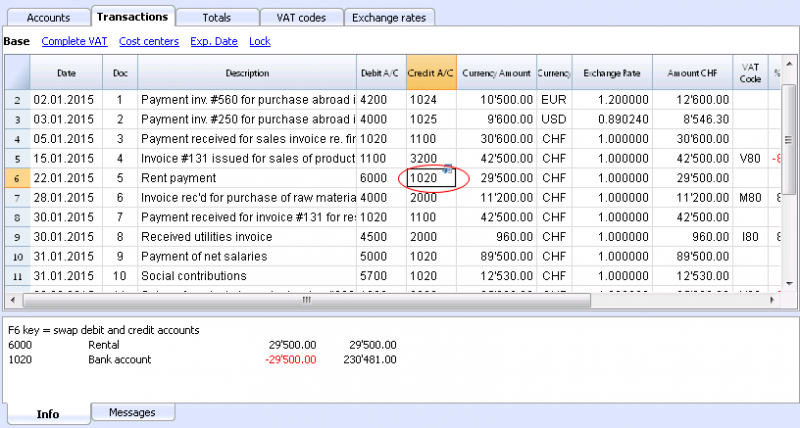Screen dimensions: 800x428
Task: Click amount CHF 8'546.30
Action: (692, 119)
